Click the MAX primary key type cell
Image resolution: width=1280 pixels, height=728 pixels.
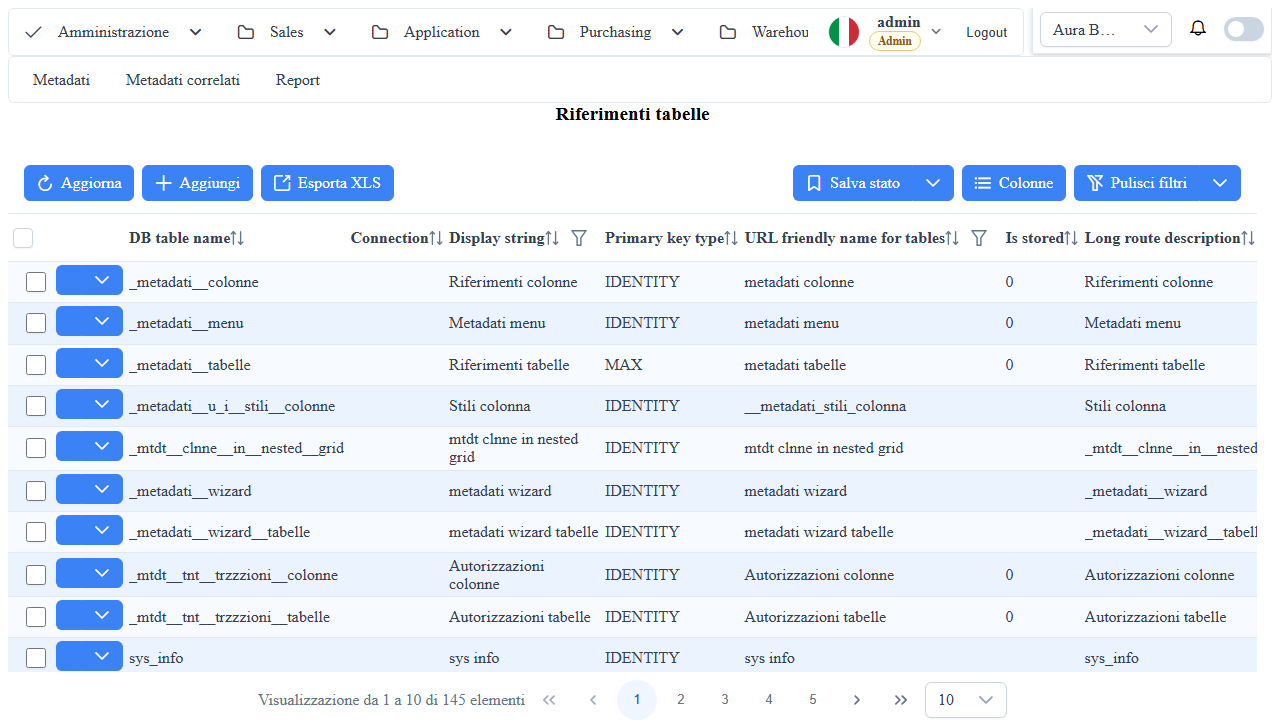point(624,365)
